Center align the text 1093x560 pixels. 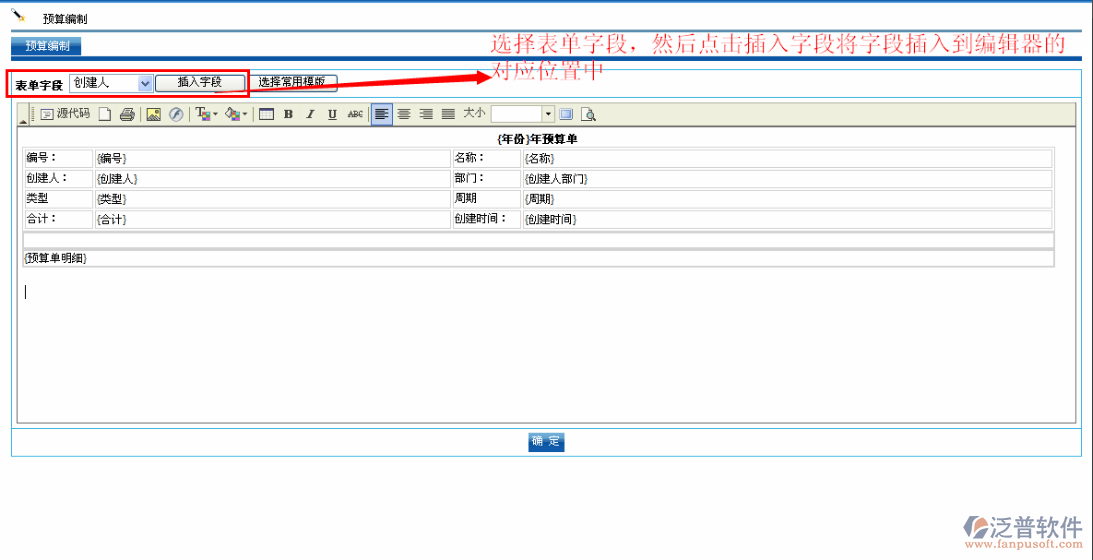click(x=404, y=114)
